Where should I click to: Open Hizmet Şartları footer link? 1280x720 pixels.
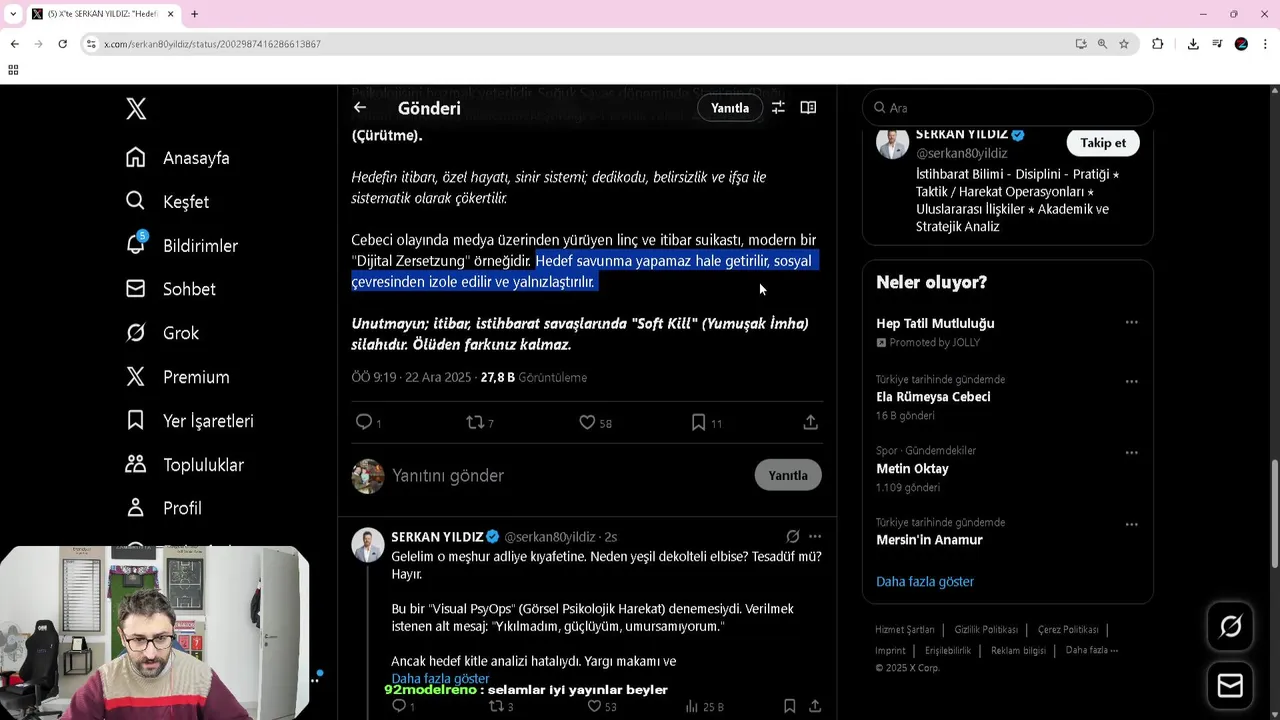tap(905, 630)
